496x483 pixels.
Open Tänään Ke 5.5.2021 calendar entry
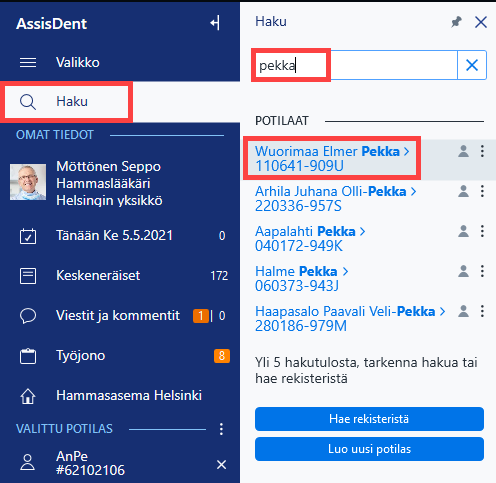tap(120, 236)
